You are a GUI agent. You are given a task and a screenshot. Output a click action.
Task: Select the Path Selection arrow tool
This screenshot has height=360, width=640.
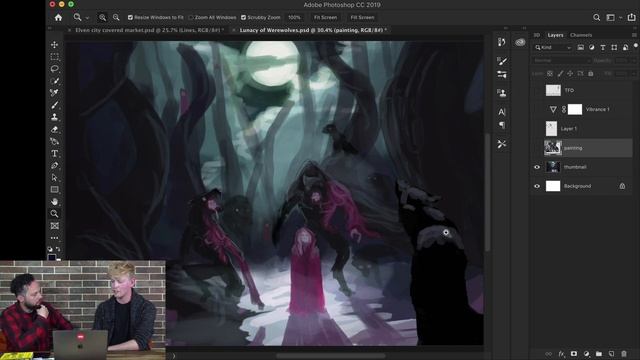(x=54, y=178)
